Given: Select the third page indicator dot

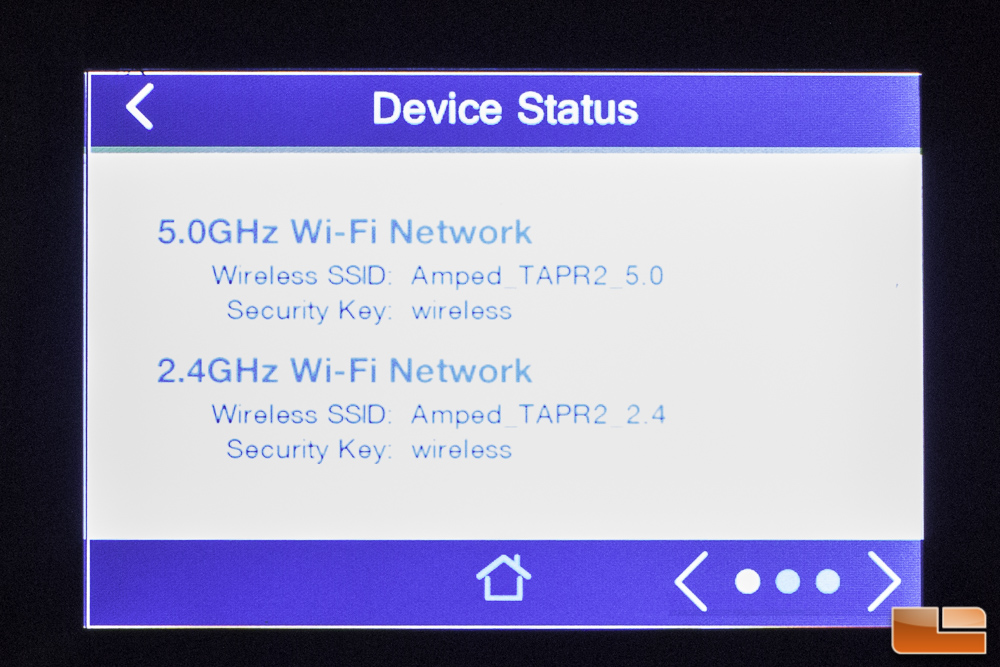Looking at the screenshot, I should (x=828, y=581).
